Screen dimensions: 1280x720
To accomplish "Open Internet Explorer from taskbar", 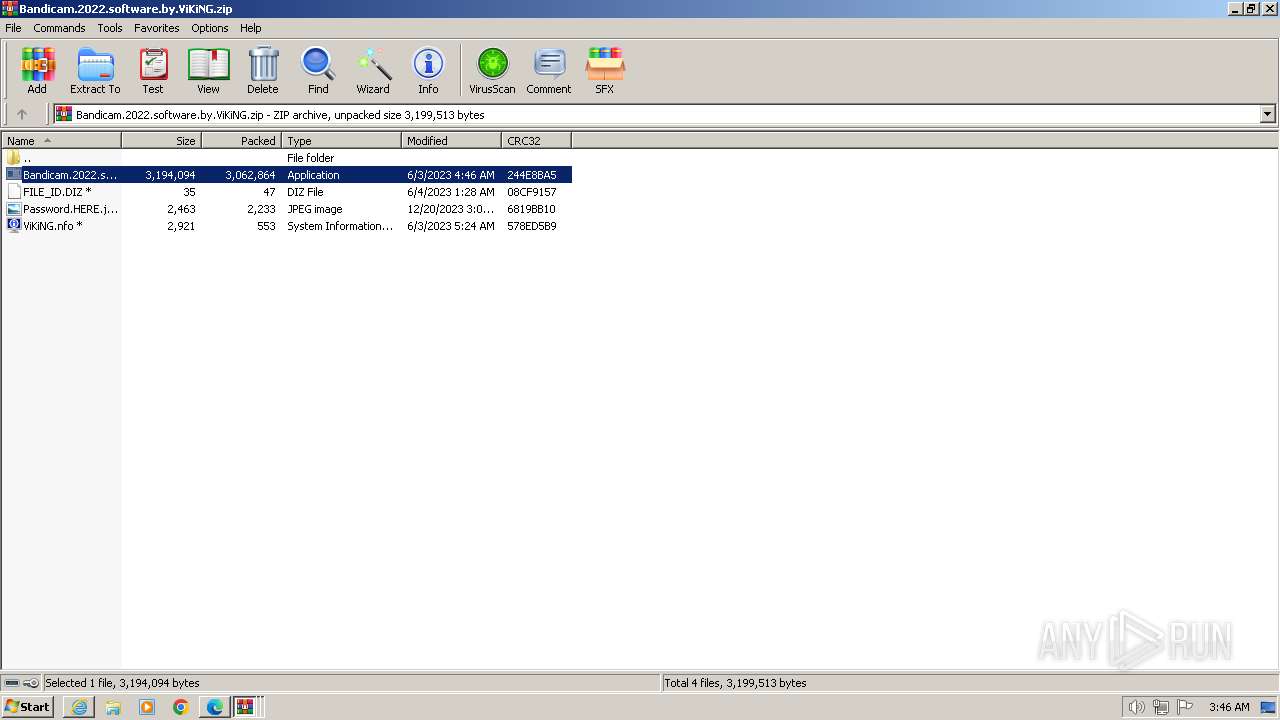I will click(79, 707).
